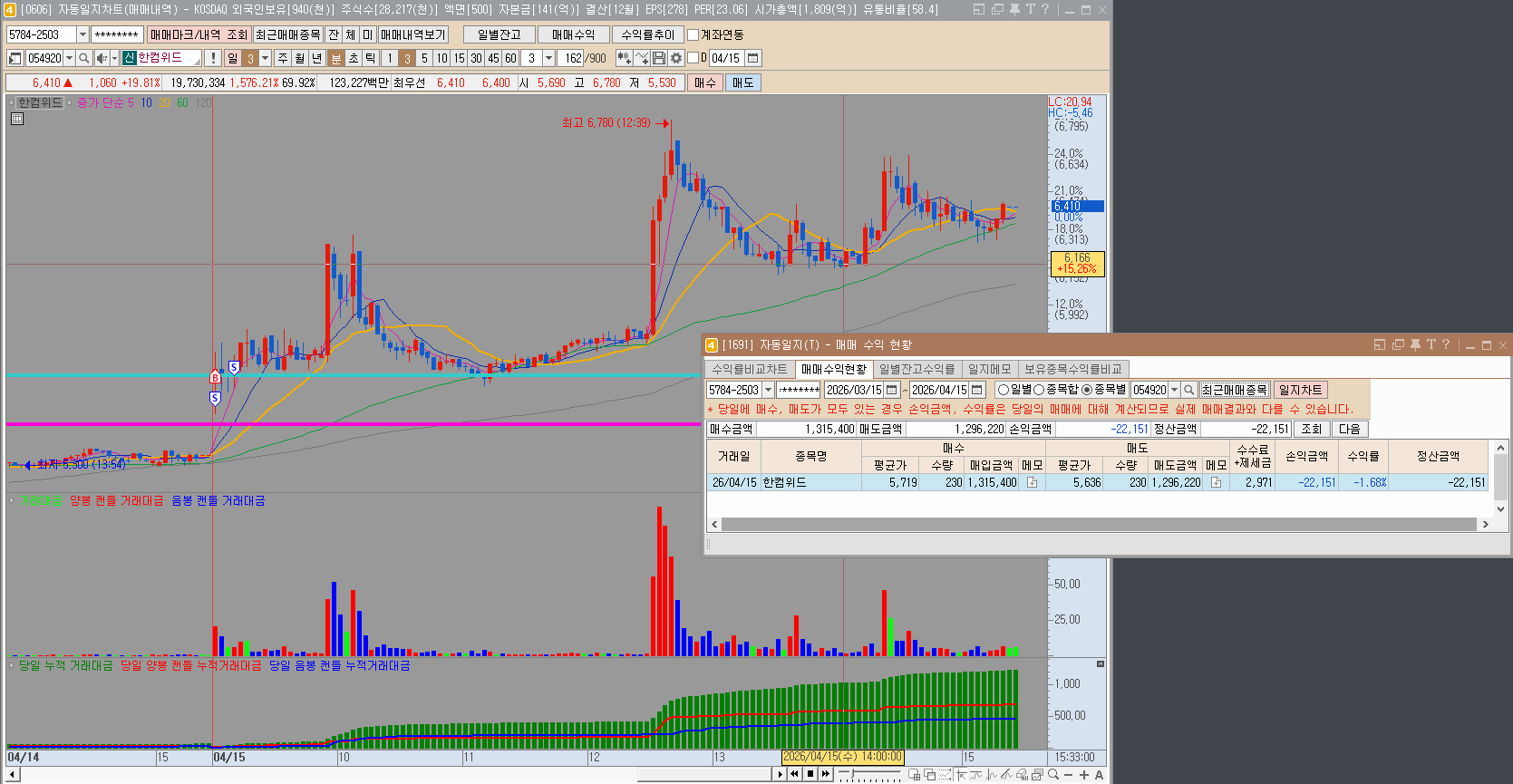This screenshot has height=784, width=1513.
Task: Switch to the 일지메모 tab
Action: tap(990, 369)
